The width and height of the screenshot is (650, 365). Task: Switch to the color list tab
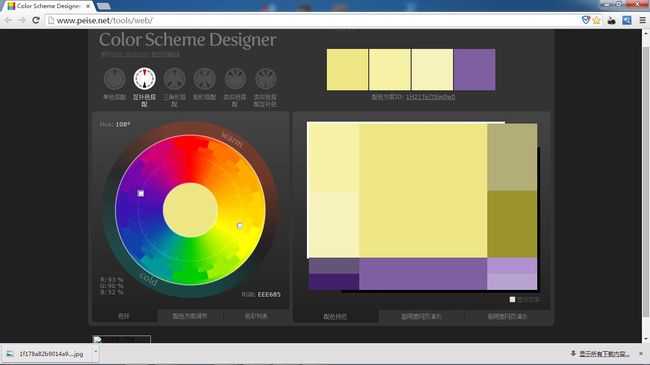click(256, 316)
